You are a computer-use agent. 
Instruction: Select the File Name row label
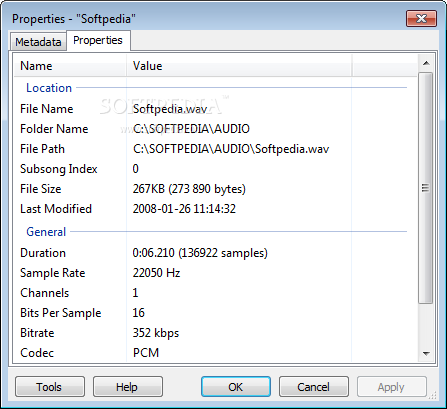coord(47,109)
